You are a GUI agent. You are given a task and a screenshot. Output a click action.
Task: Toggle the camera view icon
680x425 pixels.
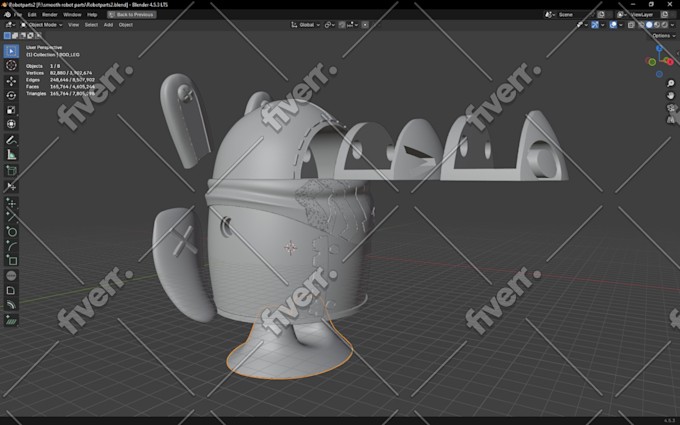pos(670,108)
